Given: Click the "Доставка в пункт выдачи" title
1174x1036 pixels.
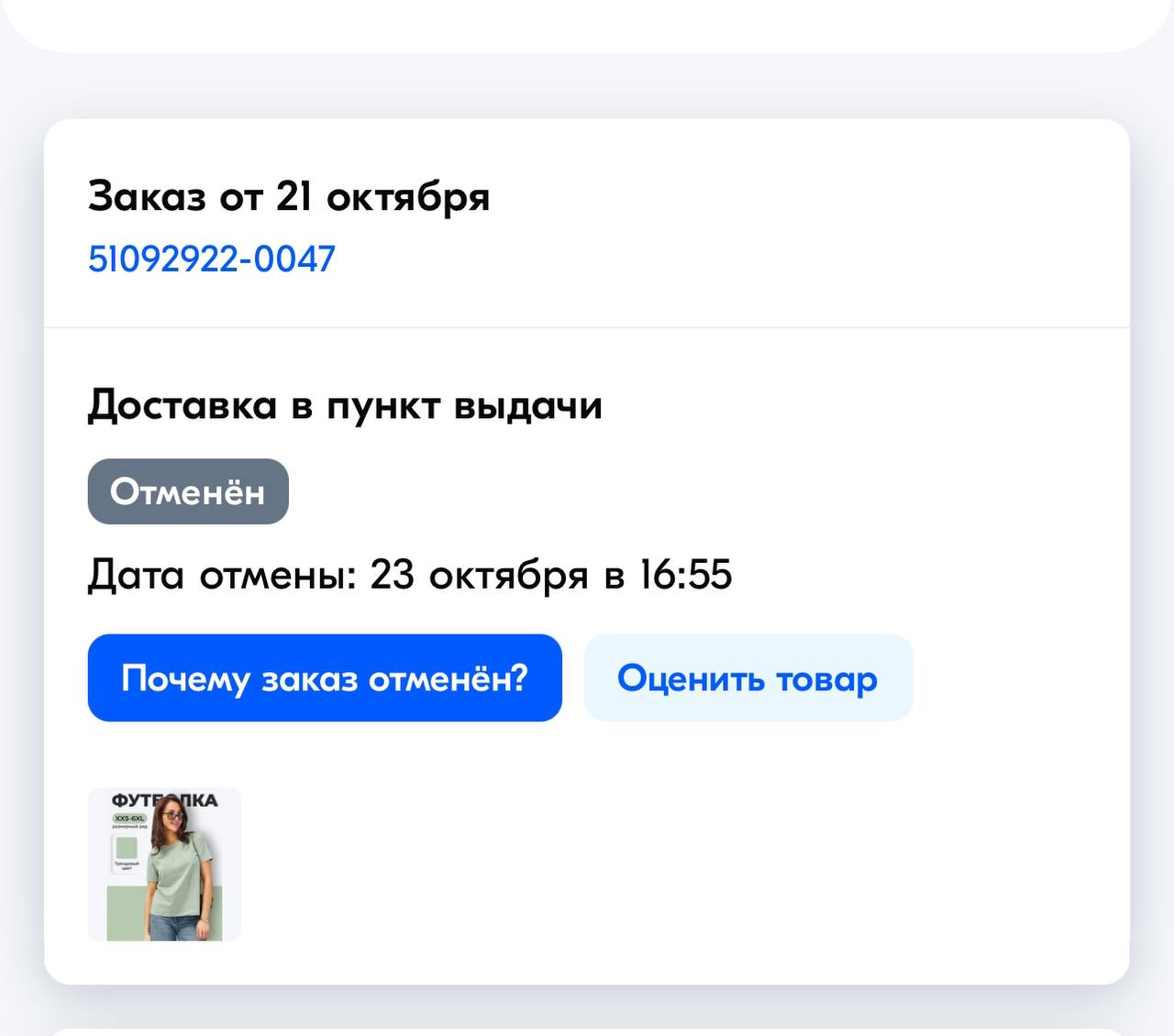Looking at the screenshot, I should click(345, 405).
